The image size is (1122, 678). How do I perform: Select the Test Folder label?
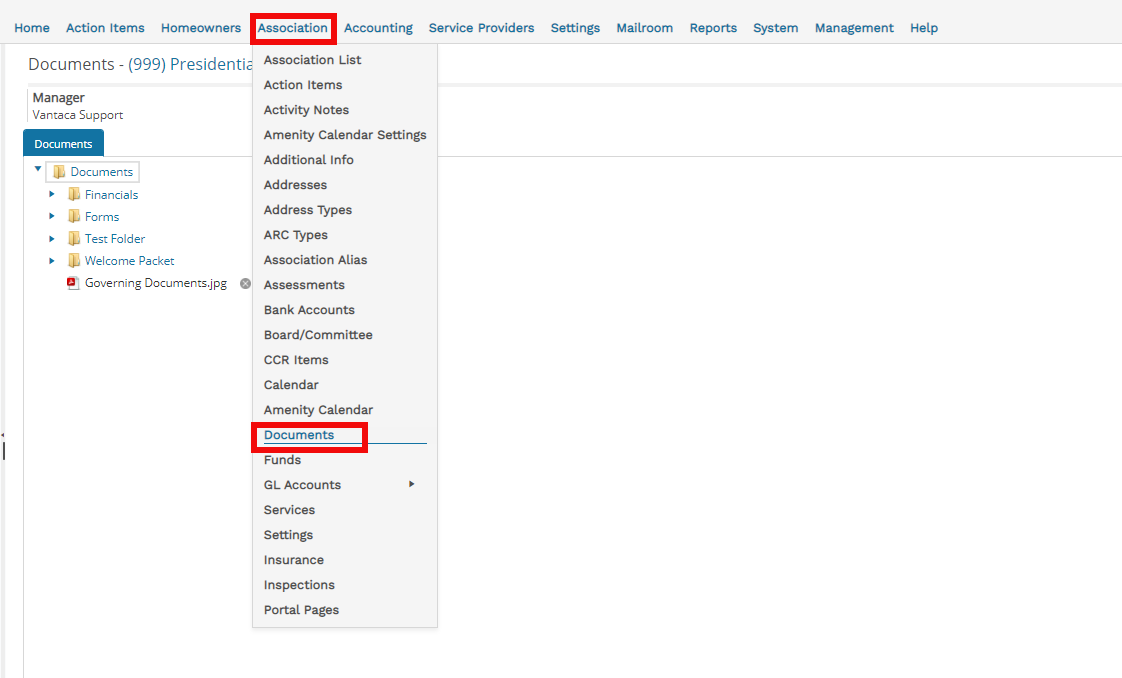115,239
